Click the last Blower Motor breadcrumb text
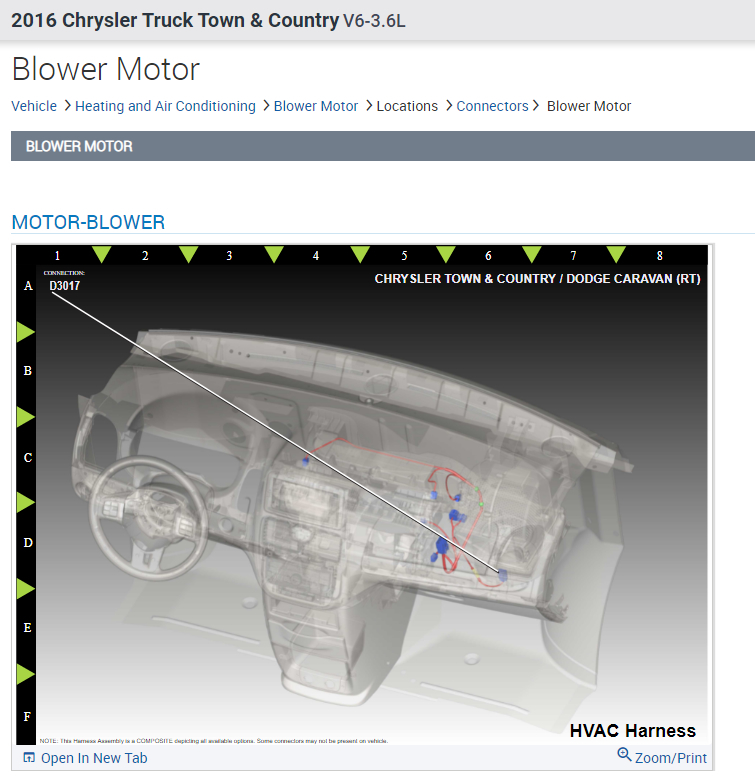The image size is (755, 783). tap(589, 106)
